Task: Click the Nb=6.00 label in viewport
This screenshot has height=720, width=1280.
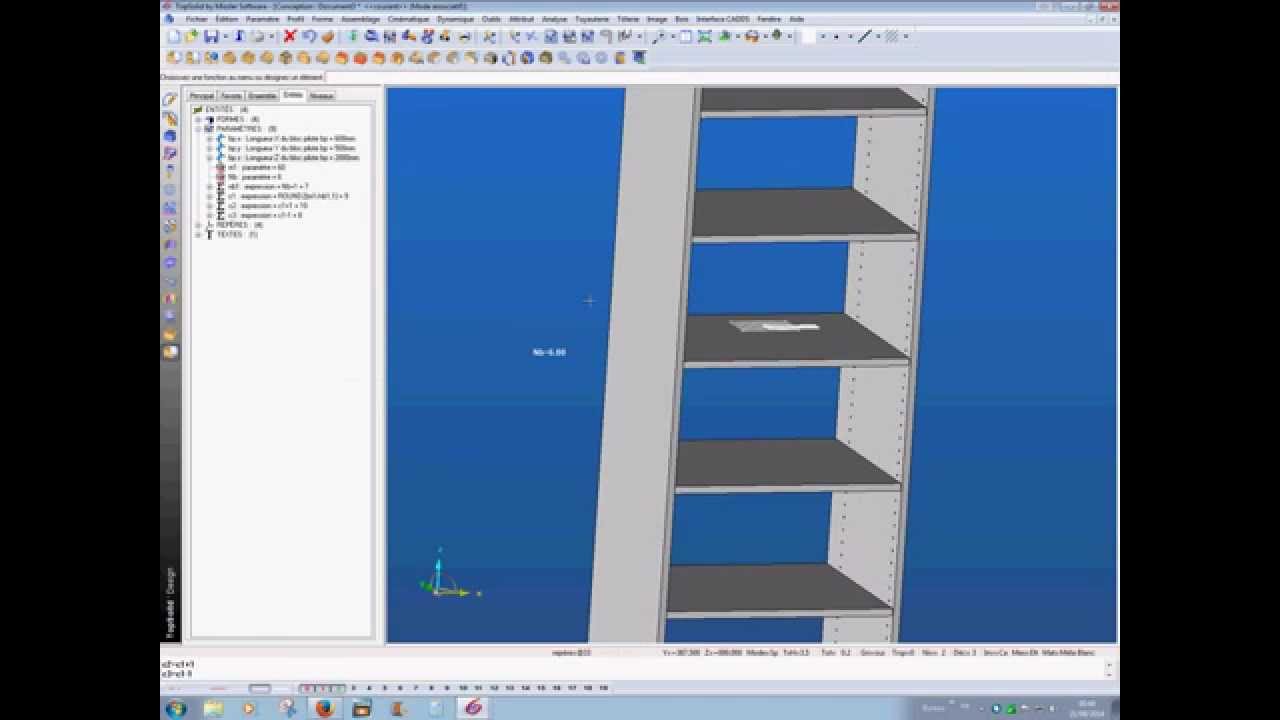Action: 549,352
